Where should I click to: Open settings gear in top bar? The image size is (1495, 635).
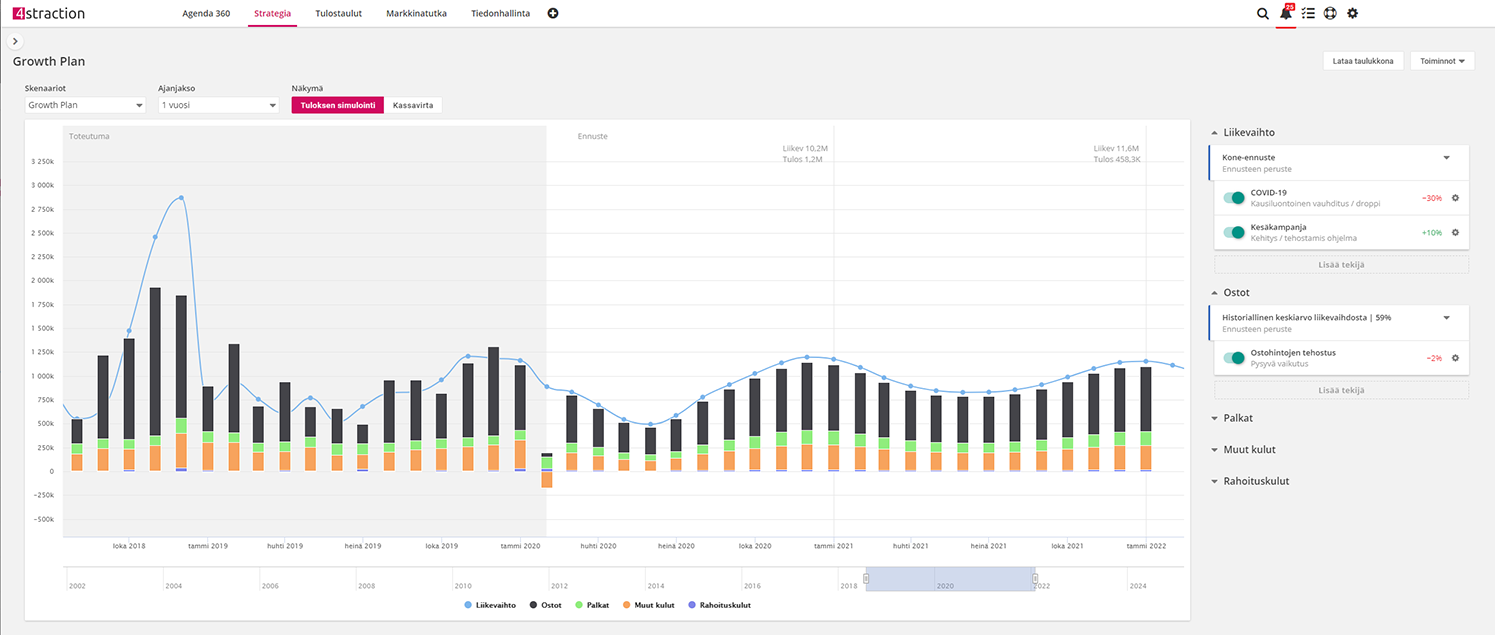(x=1353, y=14)
